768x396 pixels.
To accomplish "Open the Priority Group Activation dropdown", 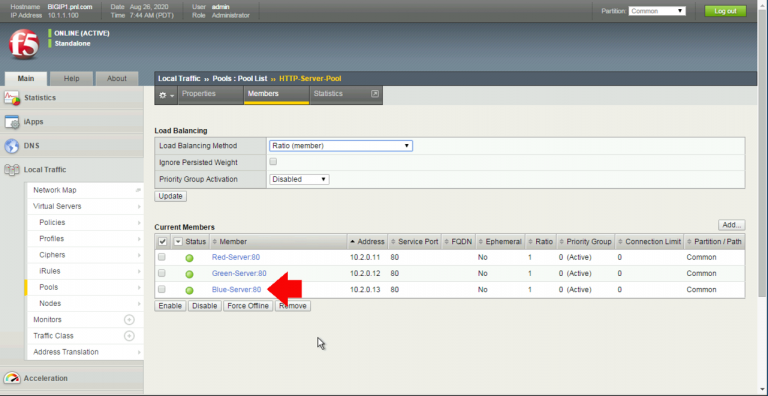I will (x=299, y=179).
